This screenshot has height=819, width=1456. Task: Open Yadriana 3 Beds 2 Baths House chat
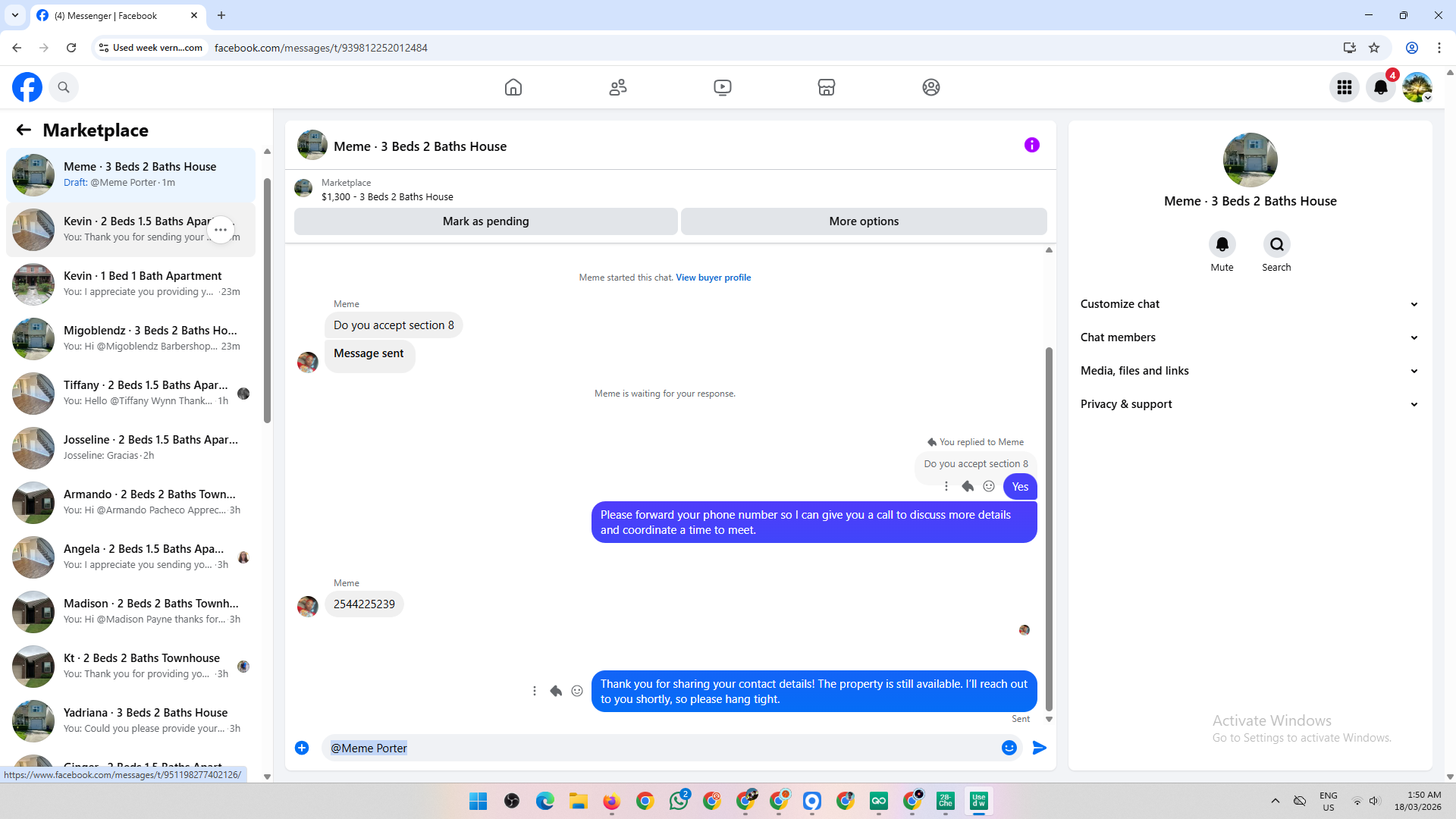(131, 721)
